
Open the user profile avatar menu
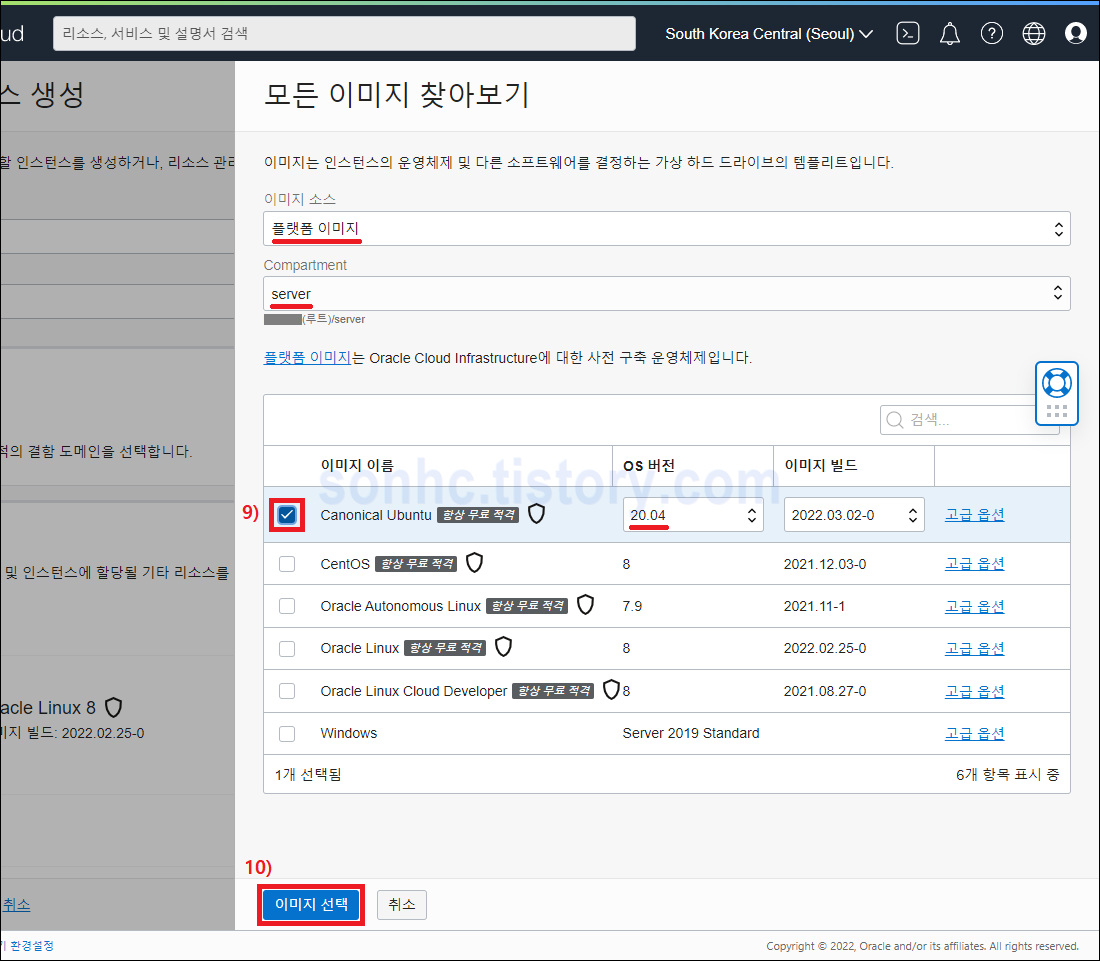(1075, 33)
